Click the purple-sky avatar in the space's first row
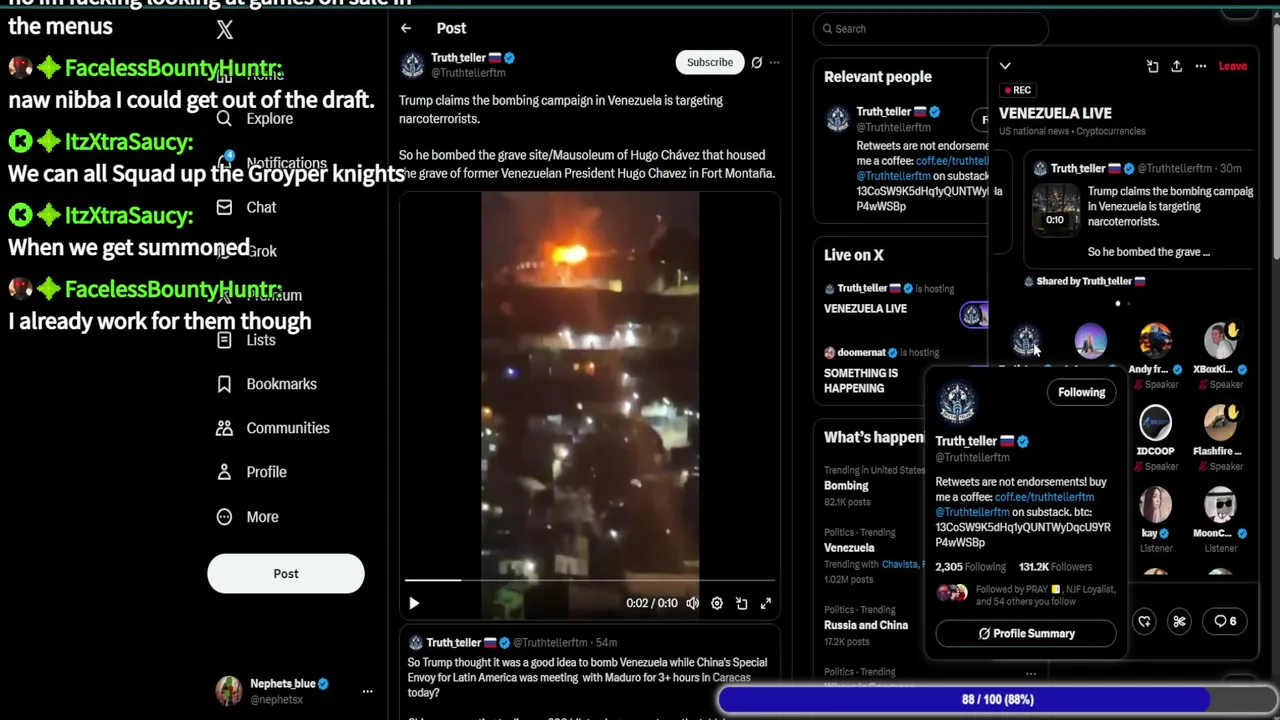 point(1090,341)
